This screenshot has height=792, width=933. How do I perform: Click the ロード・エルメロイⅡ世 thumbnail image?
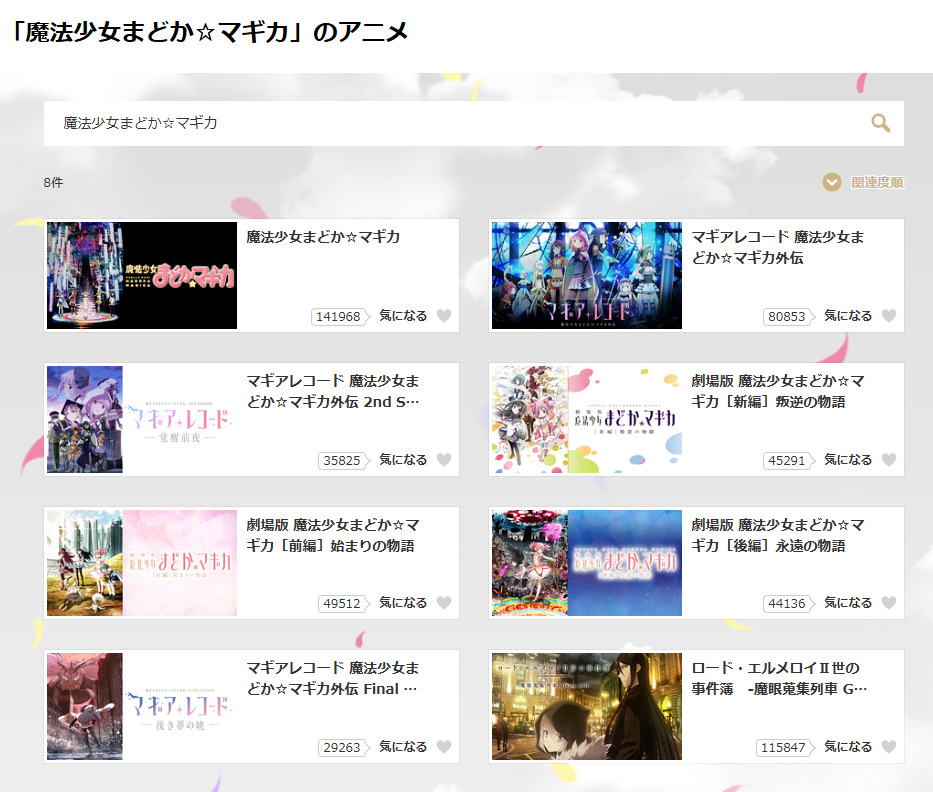[x=587, y=706]
